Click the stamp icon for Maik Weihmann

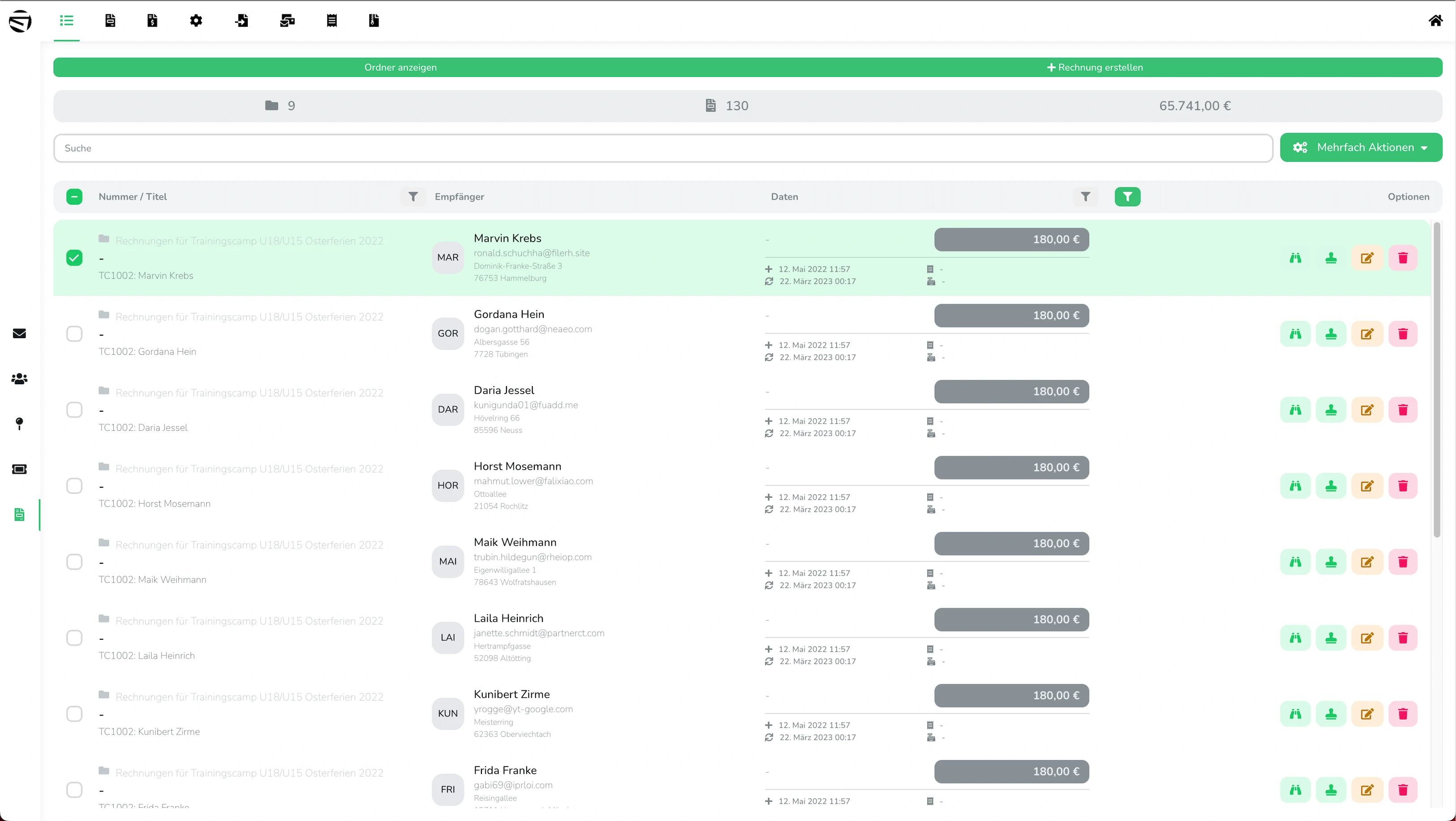(1331, 562)
